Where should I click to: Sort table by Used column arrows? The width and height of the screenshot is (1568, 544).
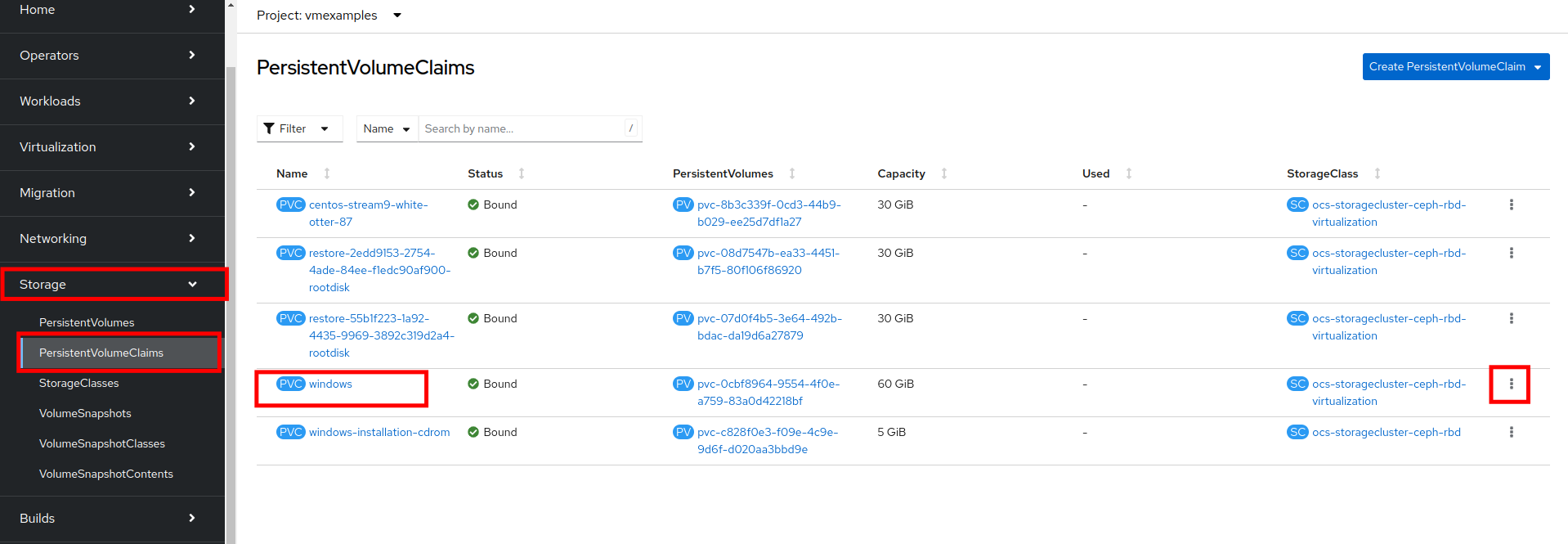pyautogui.click(x=1129, y=173)
